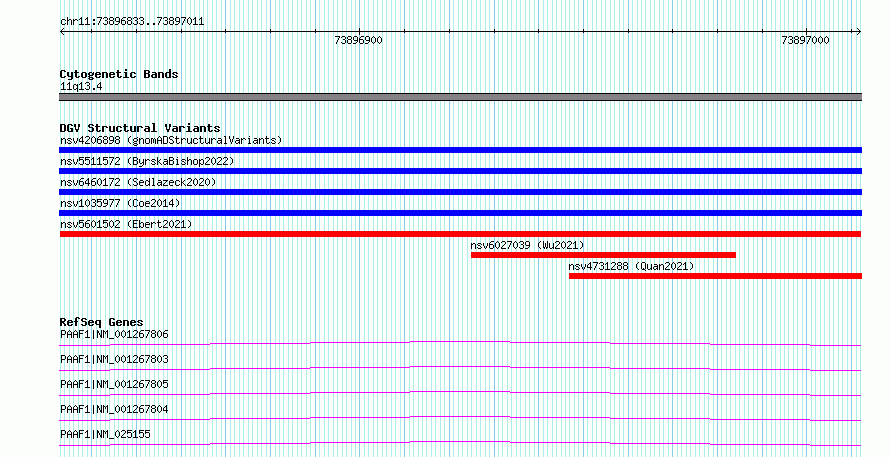Image resolution: width=890 pixels, height=457 pixels.
Task: Select the nsv5601502 (Ebert2021) label
Action: [126, 224]
